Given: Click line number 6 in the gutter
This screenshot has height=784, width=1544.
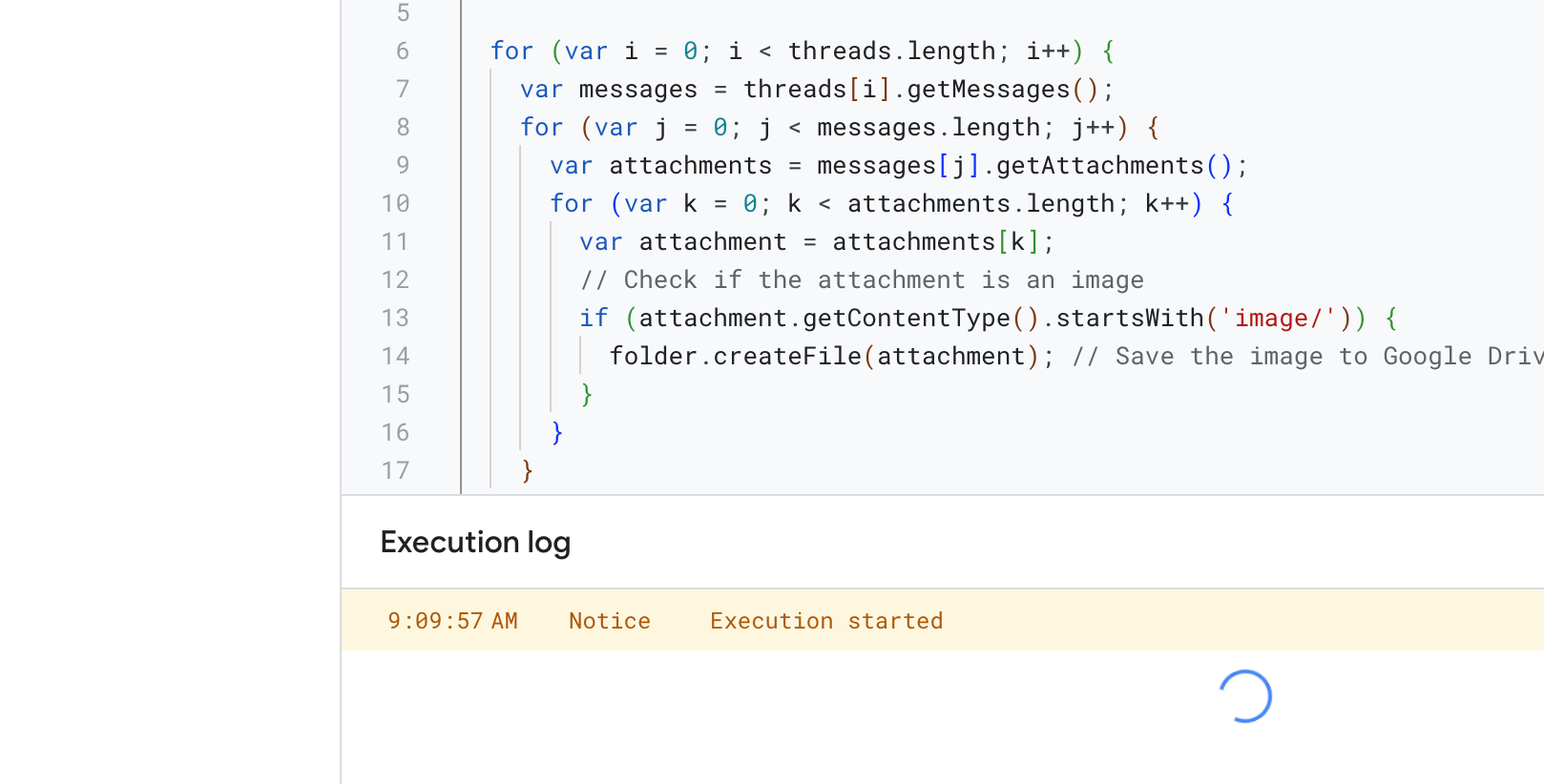Looking at the screenshot, I should point(403,52).
